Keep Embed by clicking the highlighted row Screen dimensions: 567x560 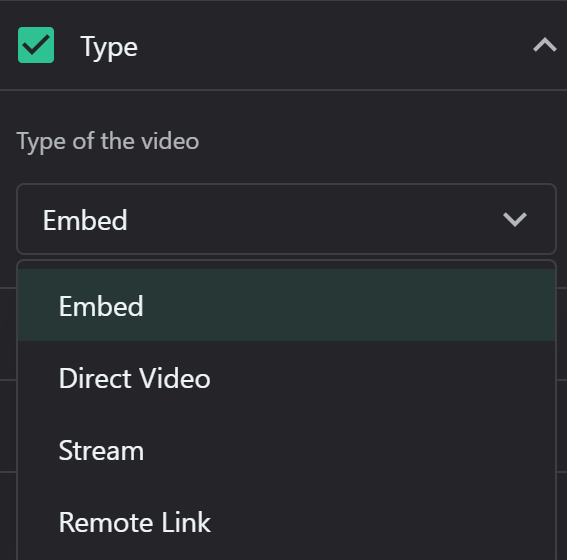click(286, 305)
